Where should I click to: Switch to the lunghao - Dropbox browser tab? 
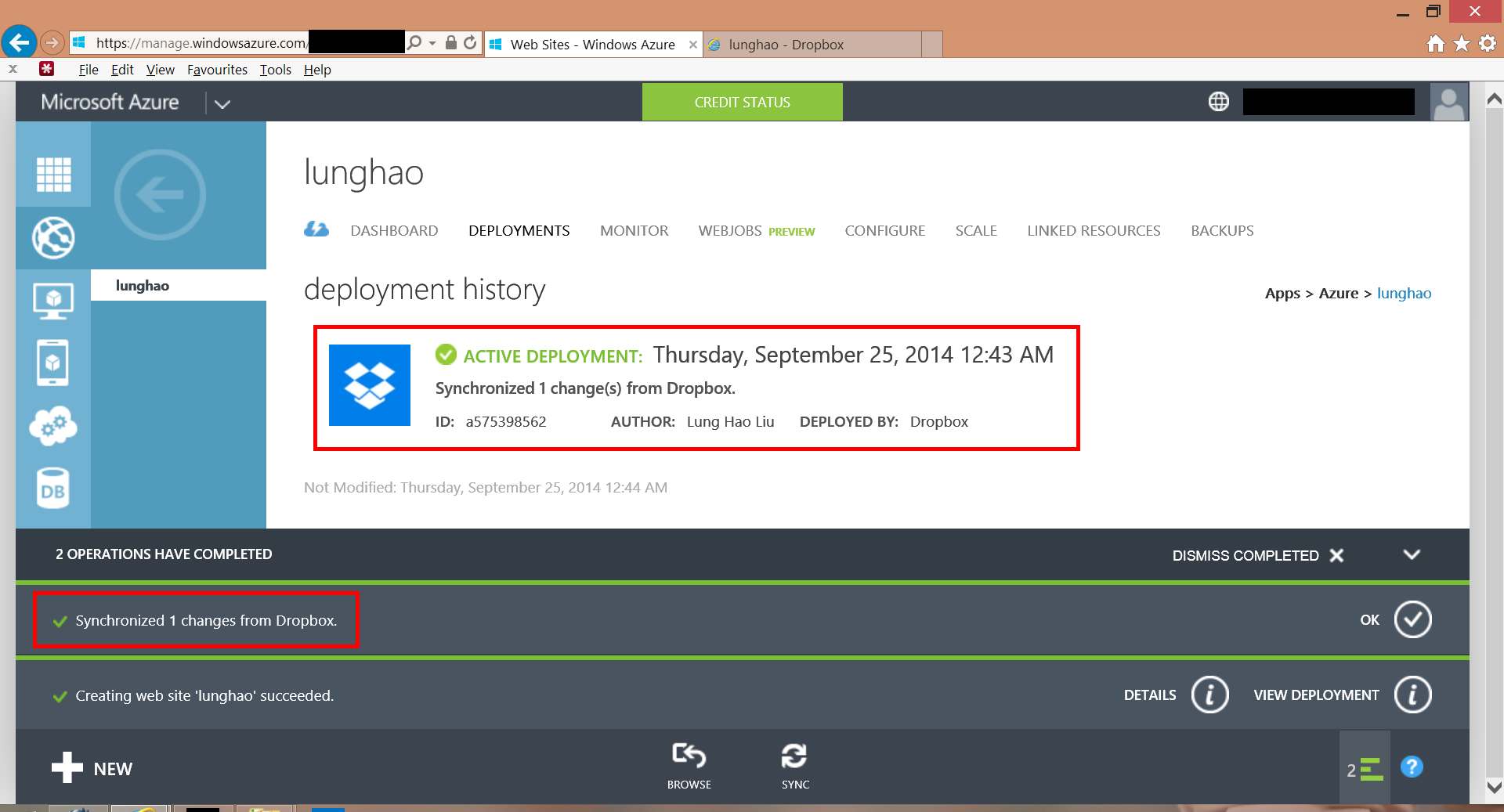tap(813, 45)
